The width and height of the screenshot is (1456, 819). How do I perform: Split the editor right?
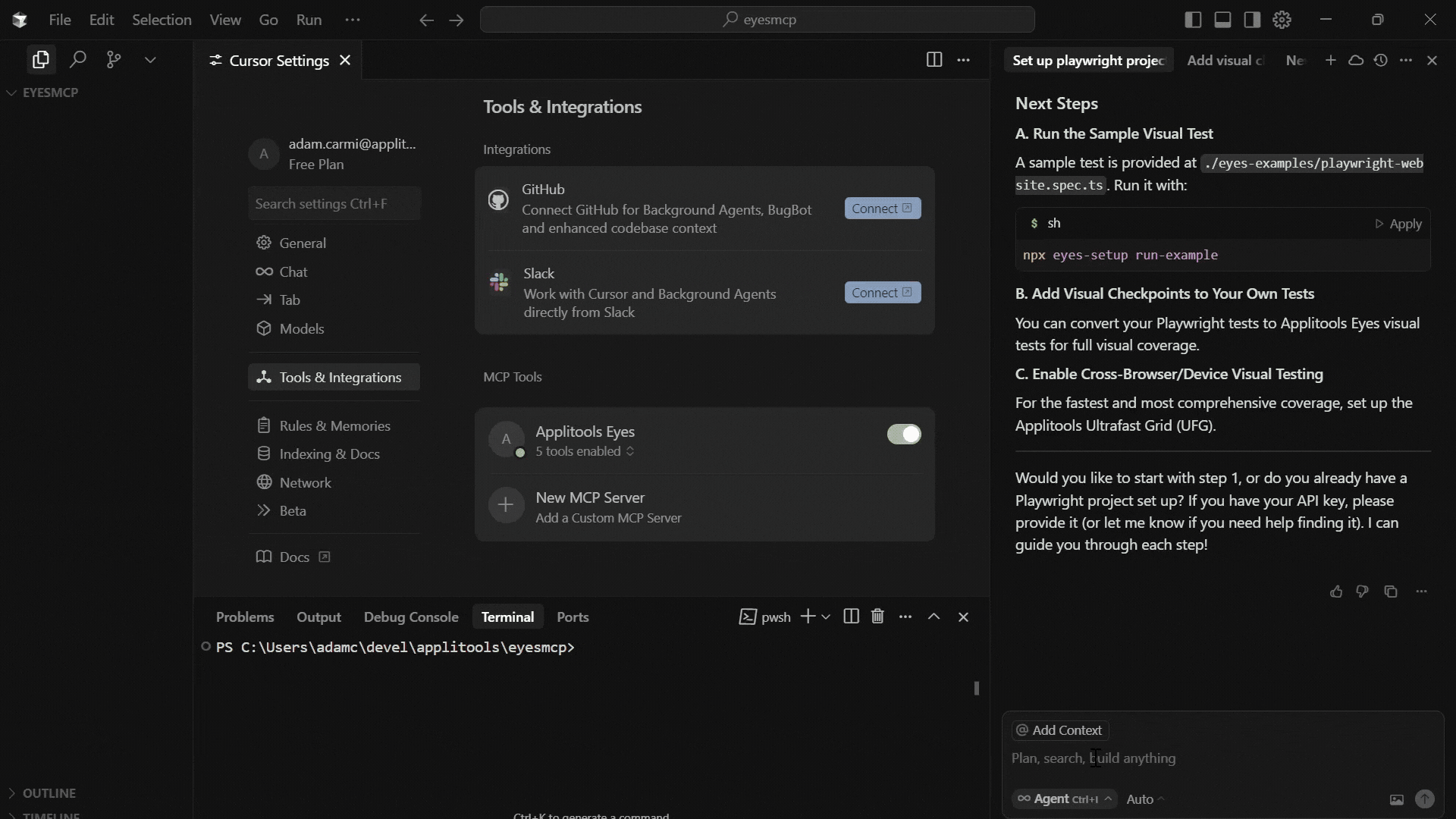point(934,60)
